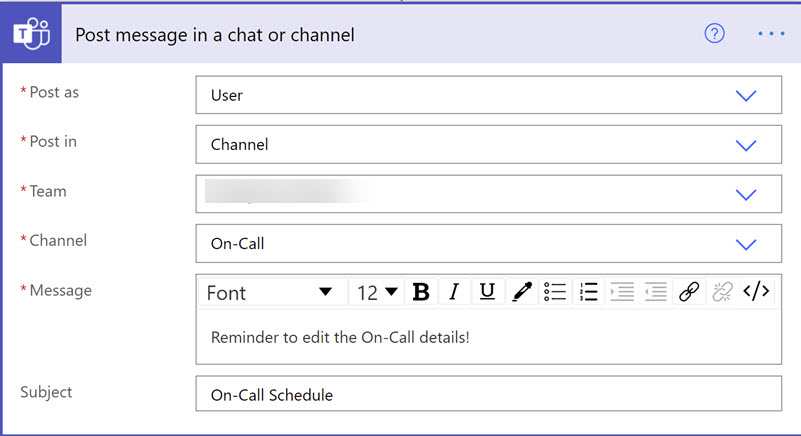Click the action title Post message in a chat or channel
Screen dimensions: 801x436
215,35
